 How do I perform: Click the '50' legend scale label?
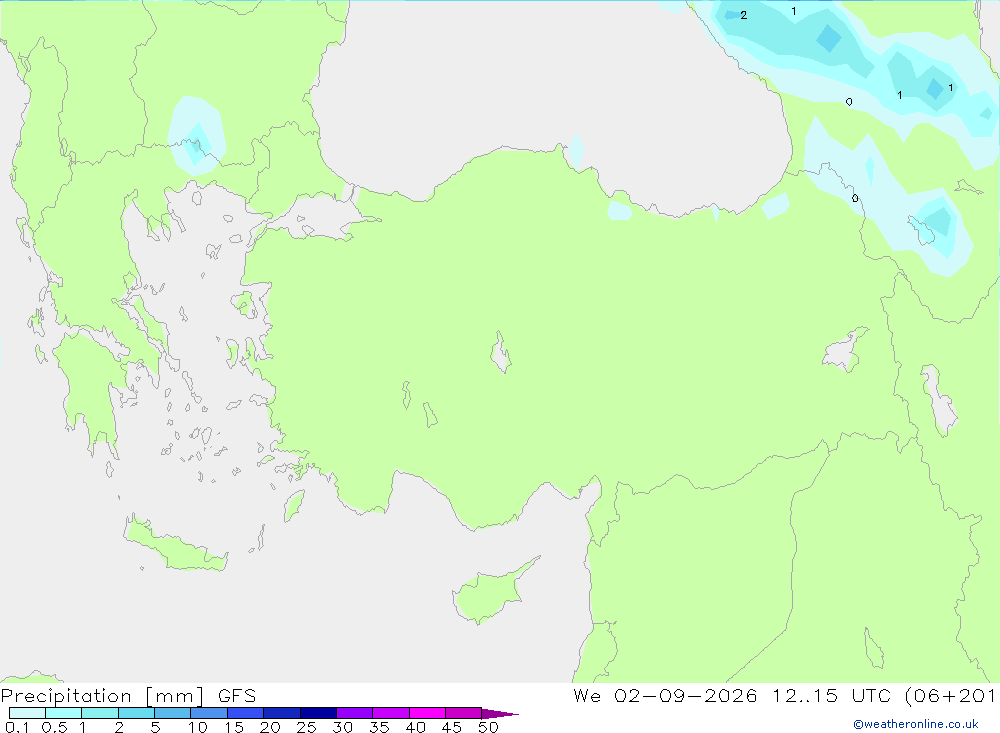[x=488, y=727]
